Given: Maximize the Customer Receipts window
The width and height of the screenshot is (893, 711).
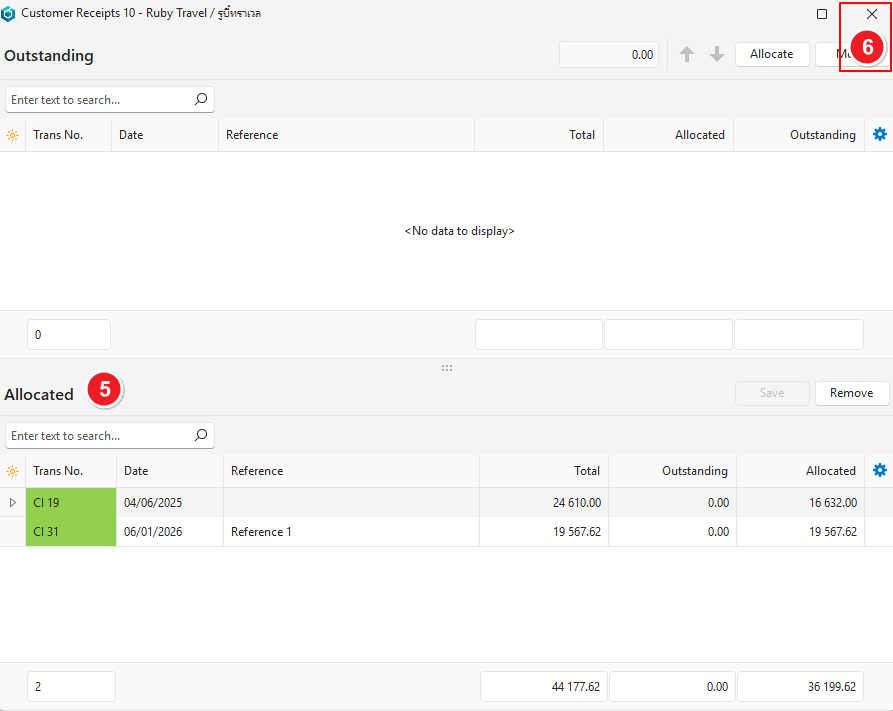Looking at the screenshot, I should (x=822, y=14).
